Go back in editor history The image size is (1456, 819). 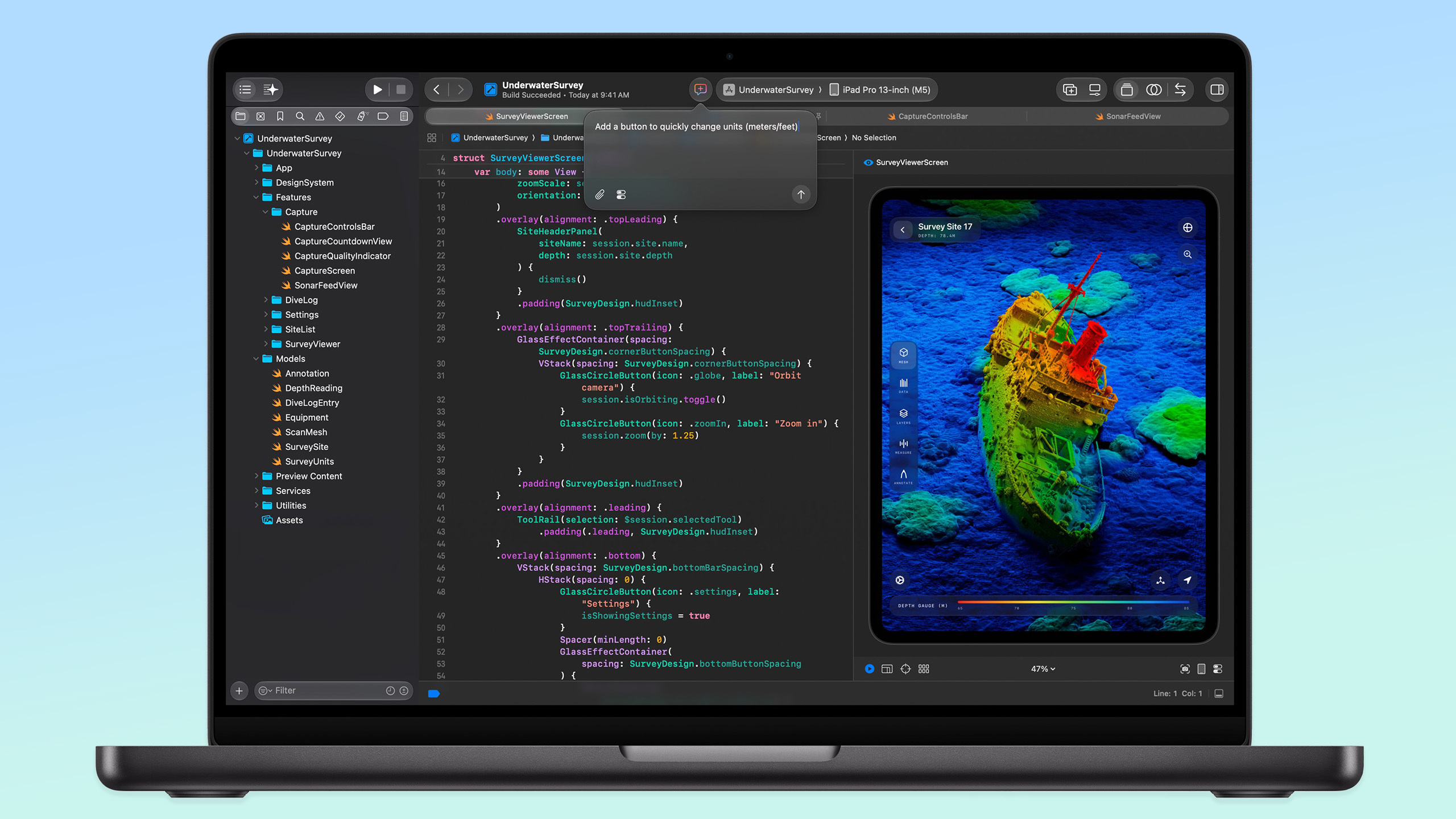click(x=436, y=89)
